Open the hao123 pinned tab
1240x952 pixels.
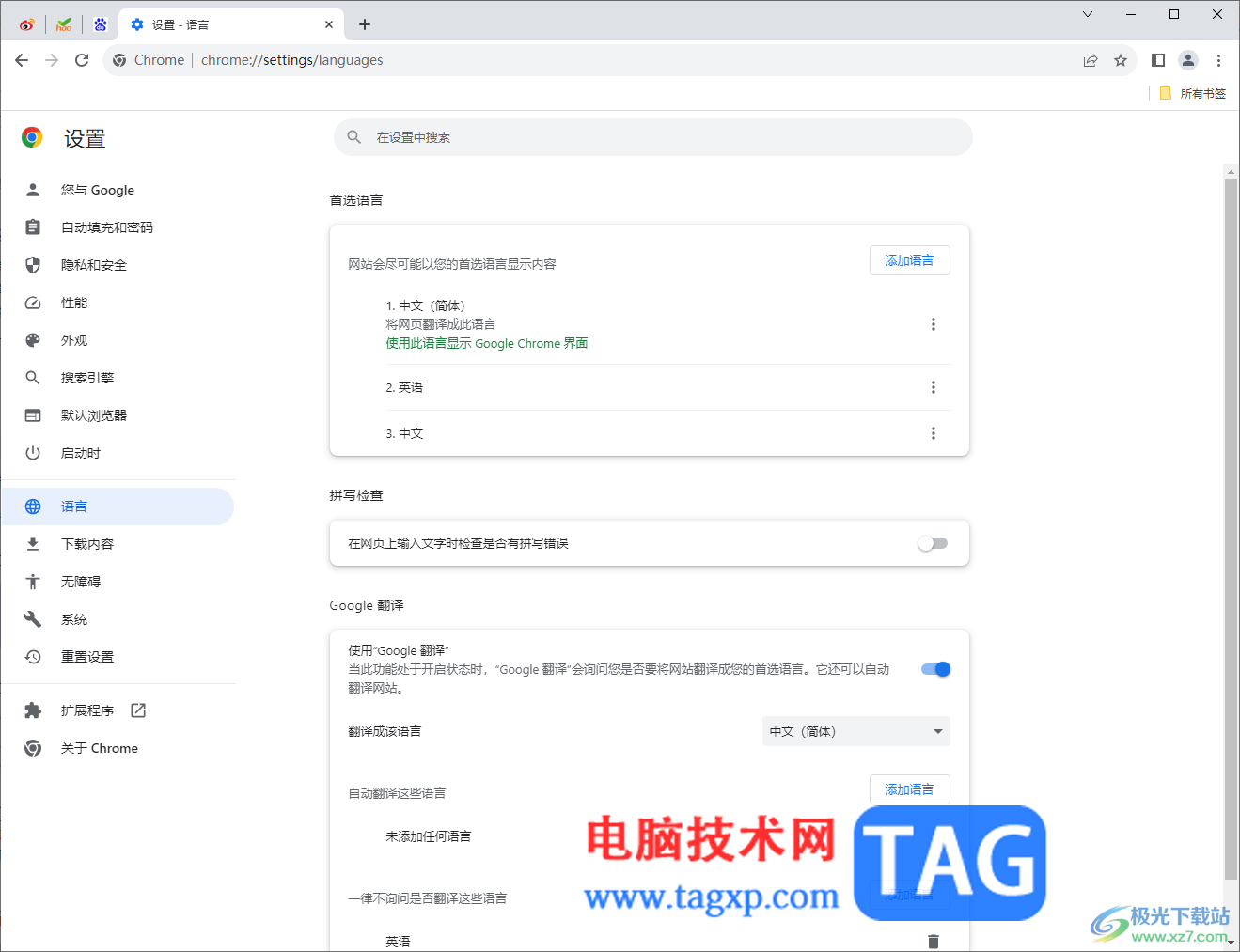tap(64, 24)
